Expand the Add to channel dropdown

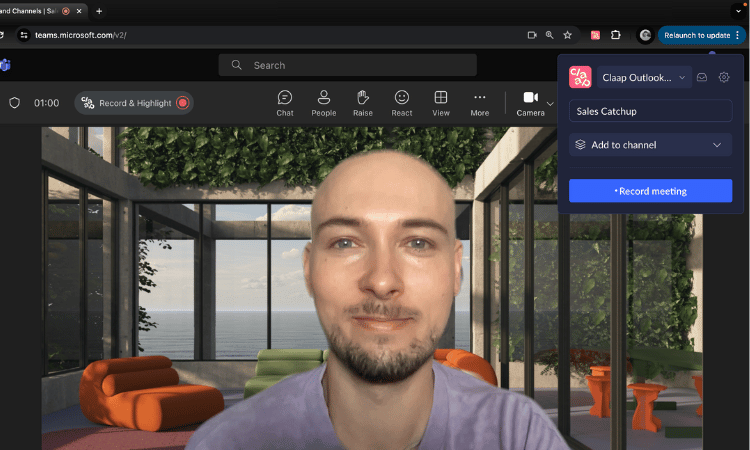tap(650, 144)
